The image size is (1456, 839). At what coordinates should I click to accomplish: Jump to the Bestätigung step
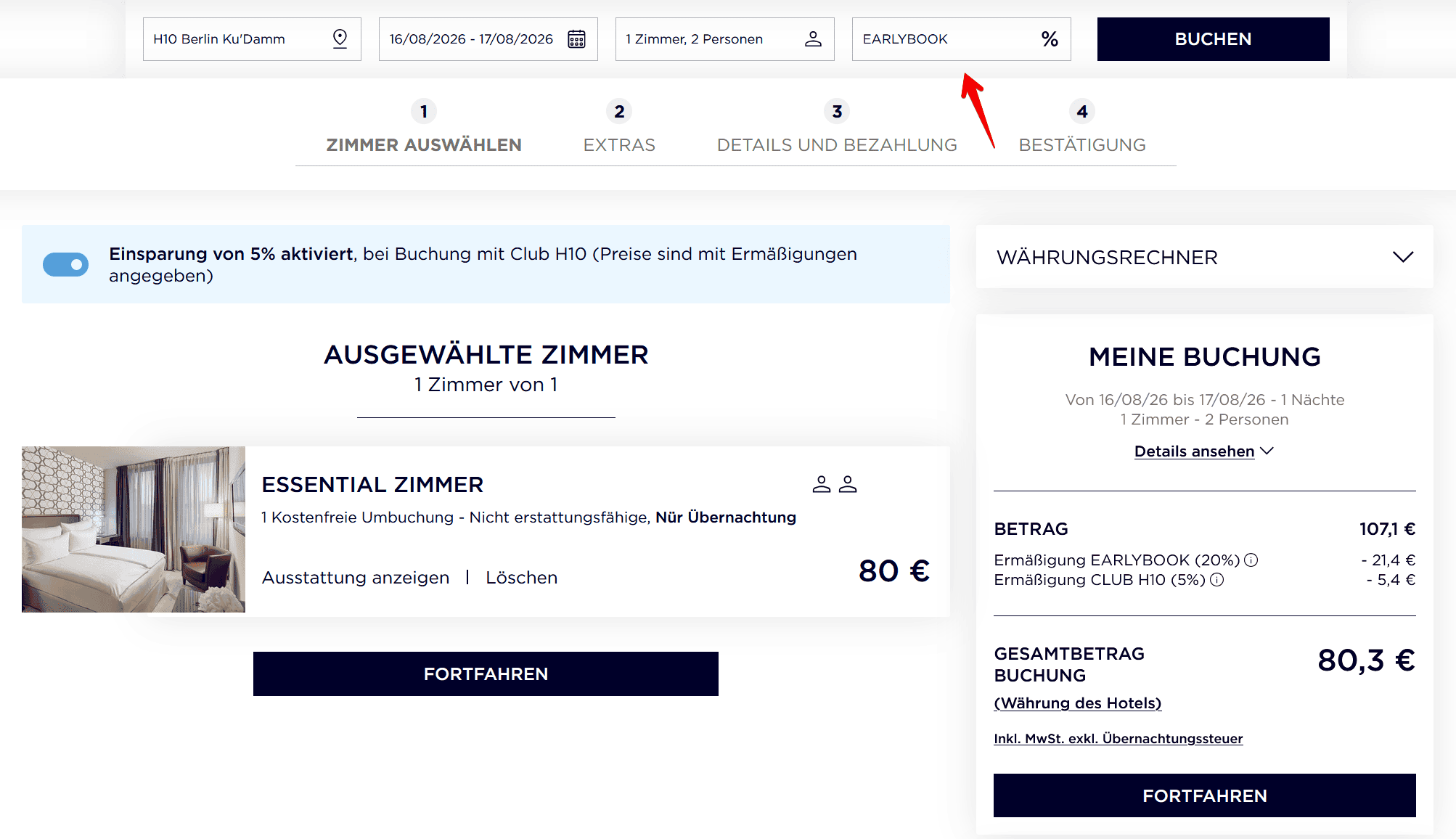1081,144
